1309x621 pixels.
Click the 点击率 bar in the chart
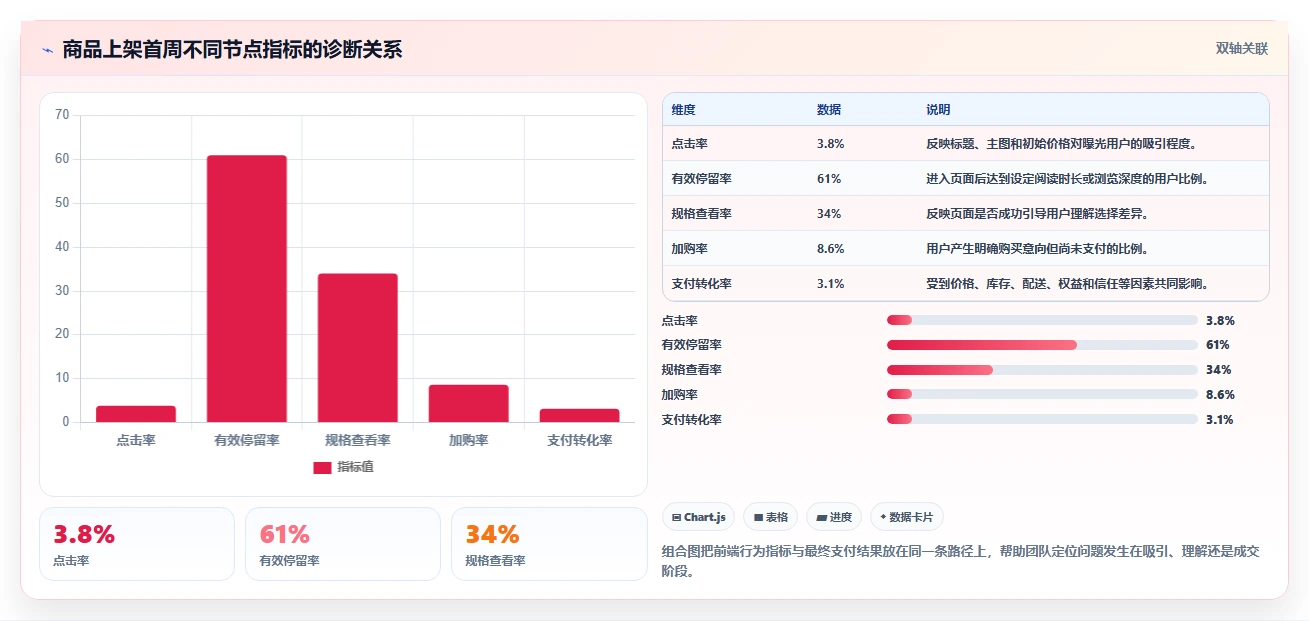[x=136, y=414]
